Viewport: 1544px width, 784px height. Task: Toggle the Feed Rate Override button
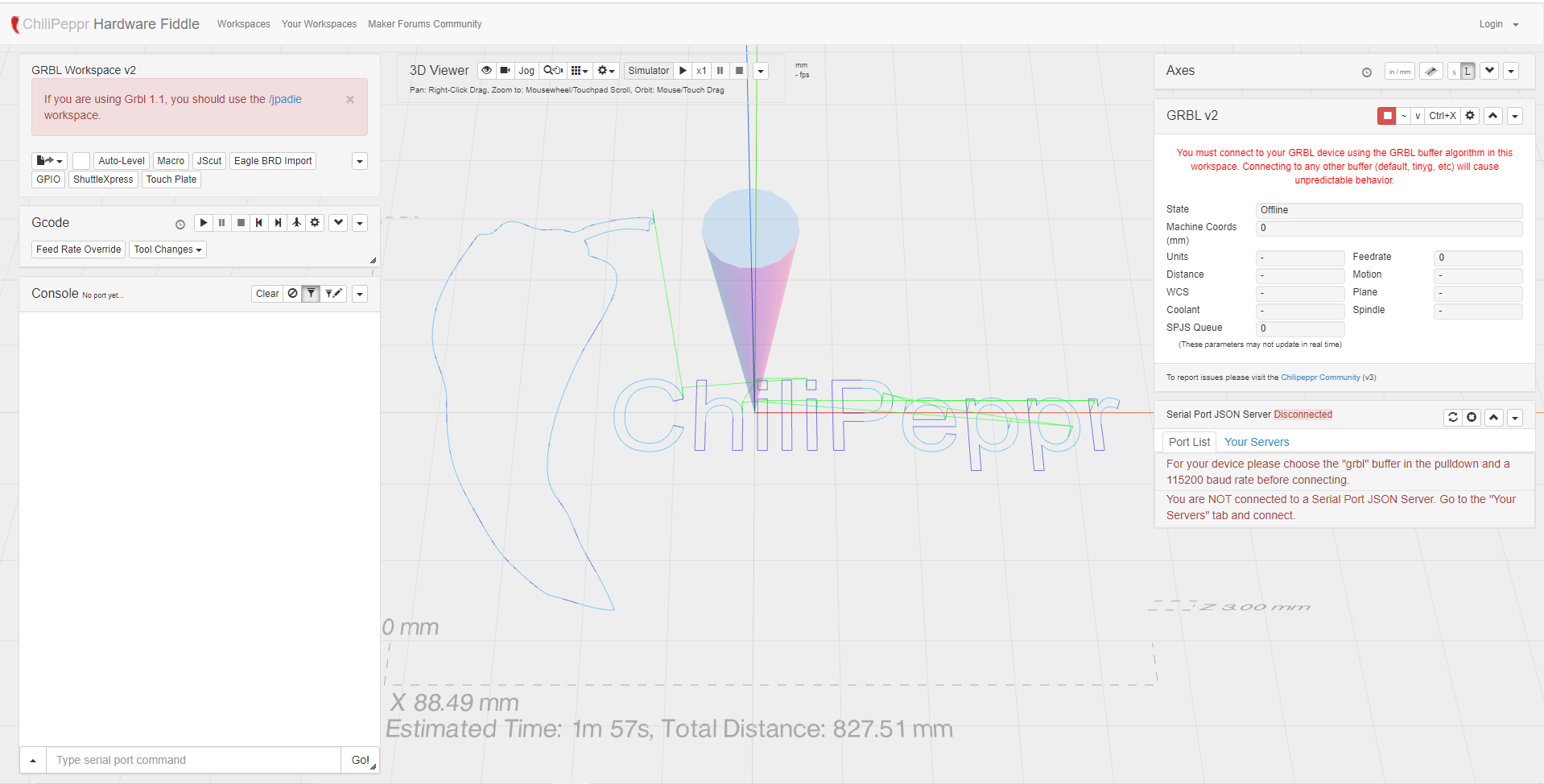click(x=79, y=250)
